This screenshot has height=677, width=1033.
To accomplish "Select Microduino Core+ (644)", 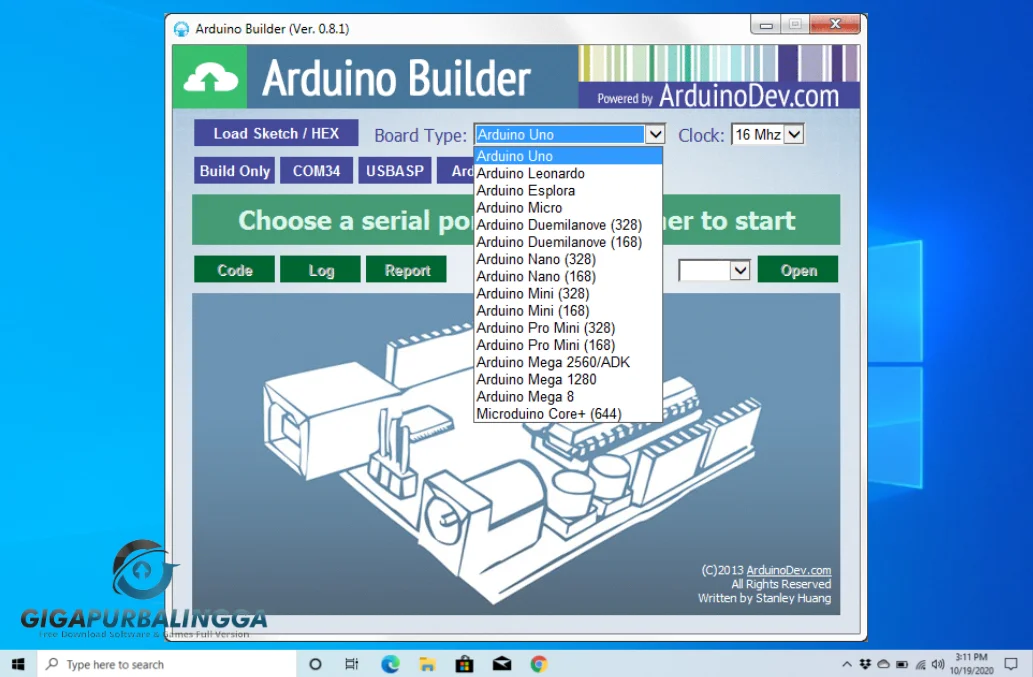I will coord(568,413).
